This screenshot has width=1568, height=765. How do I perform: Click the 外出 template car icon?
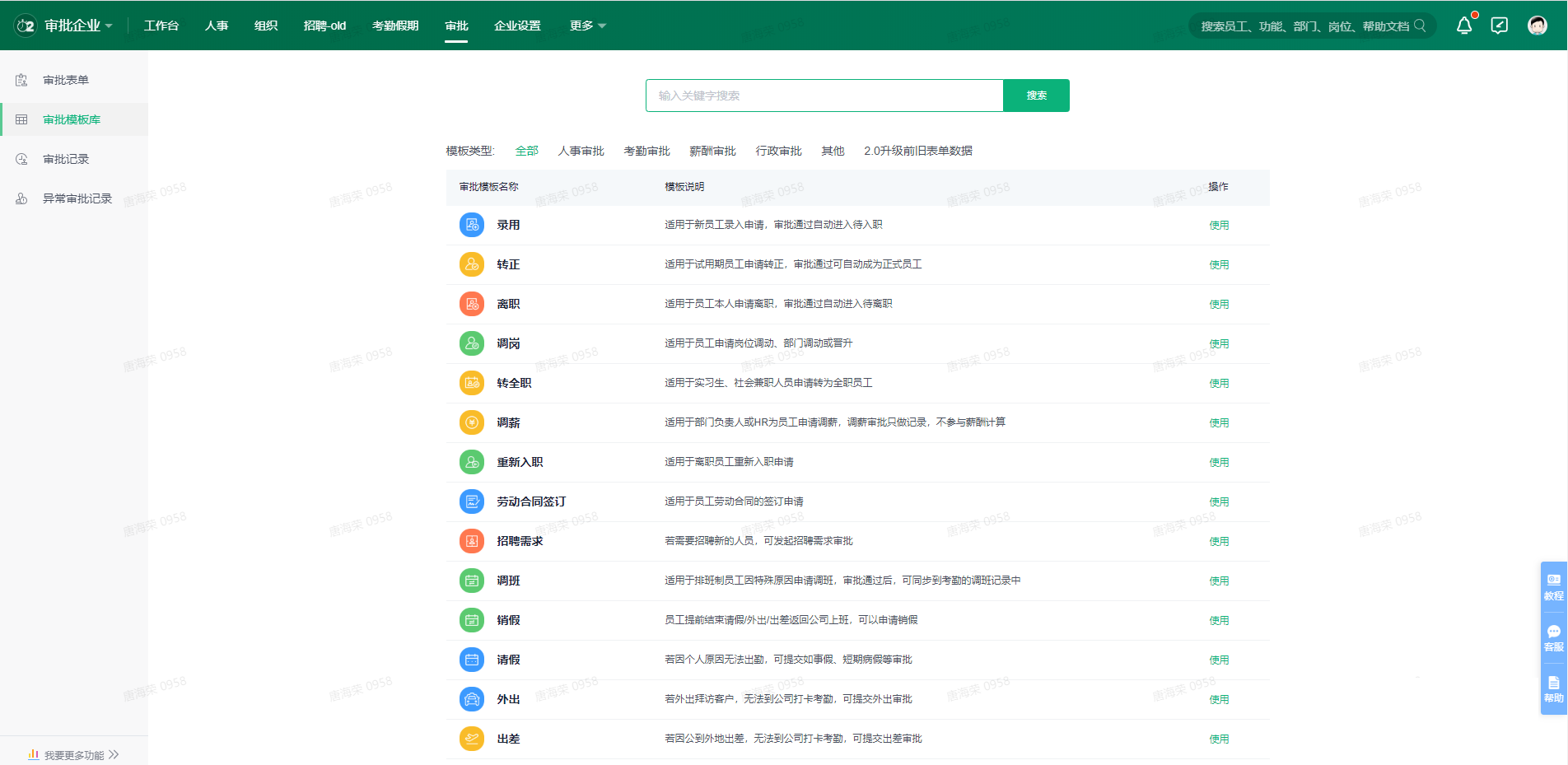click(x=472, y=699)
